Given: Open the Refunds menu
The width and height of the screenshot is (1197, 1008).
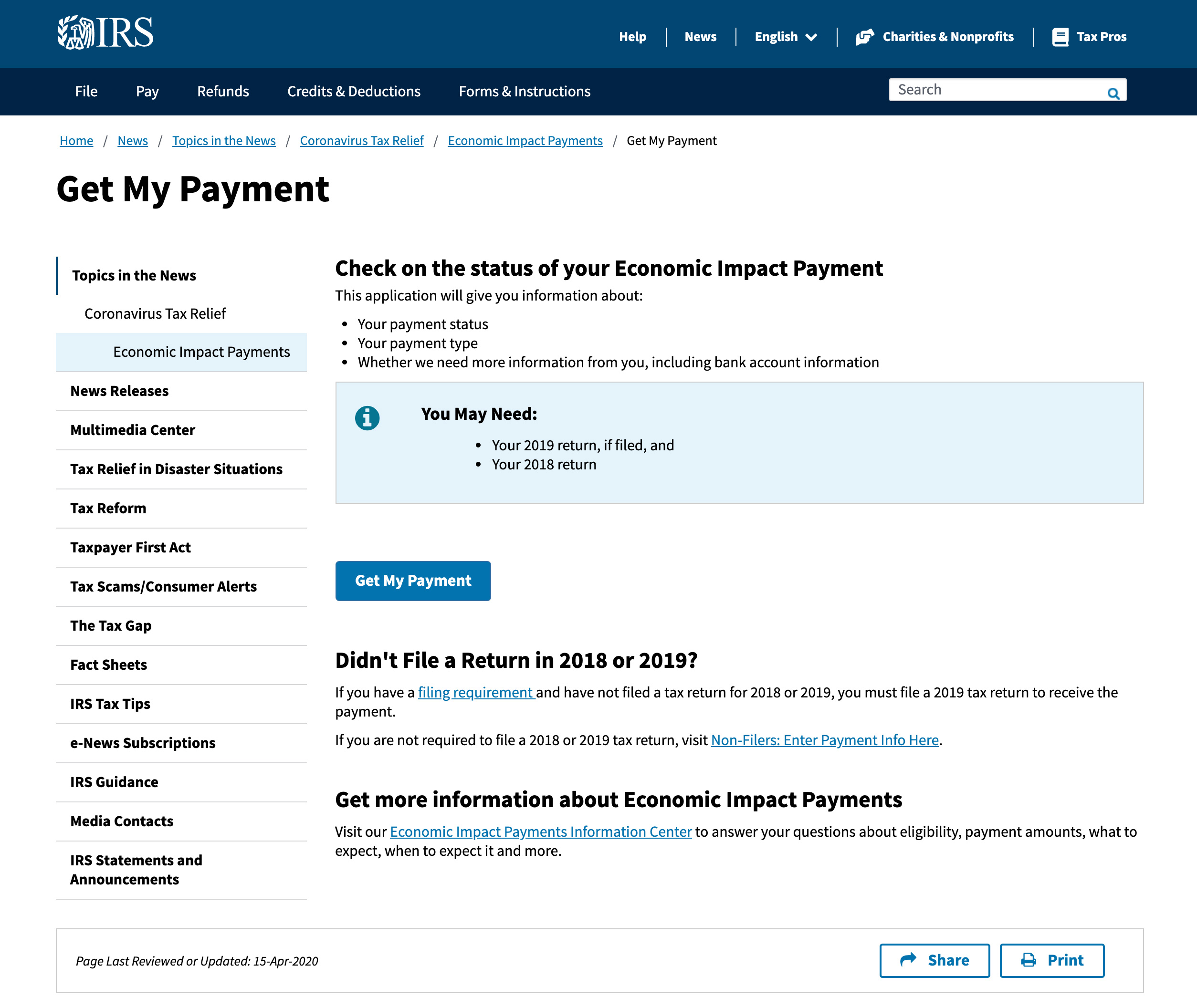Looking at the screenshot, I should pyautogui.click(x=223, y=92).
